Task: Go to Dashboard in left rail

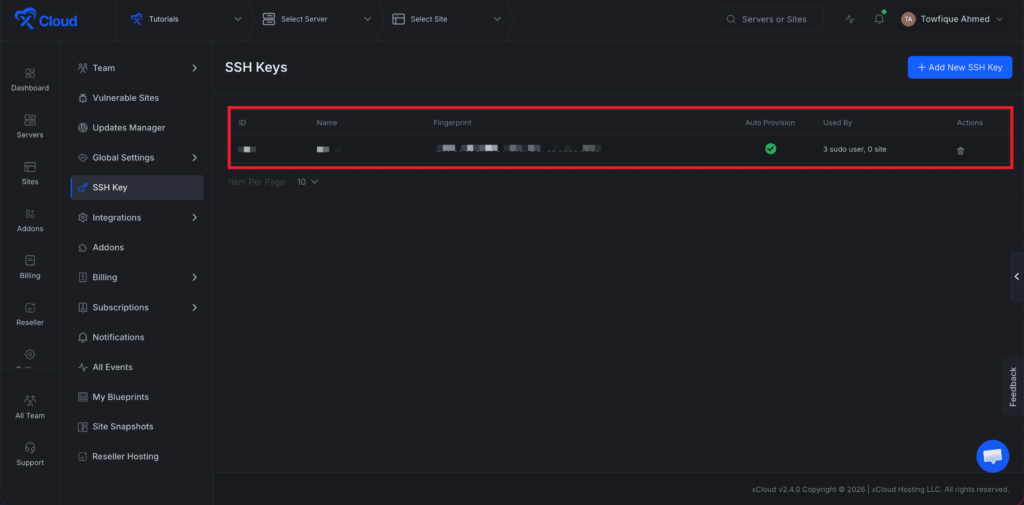Action: tap(30, 79)
